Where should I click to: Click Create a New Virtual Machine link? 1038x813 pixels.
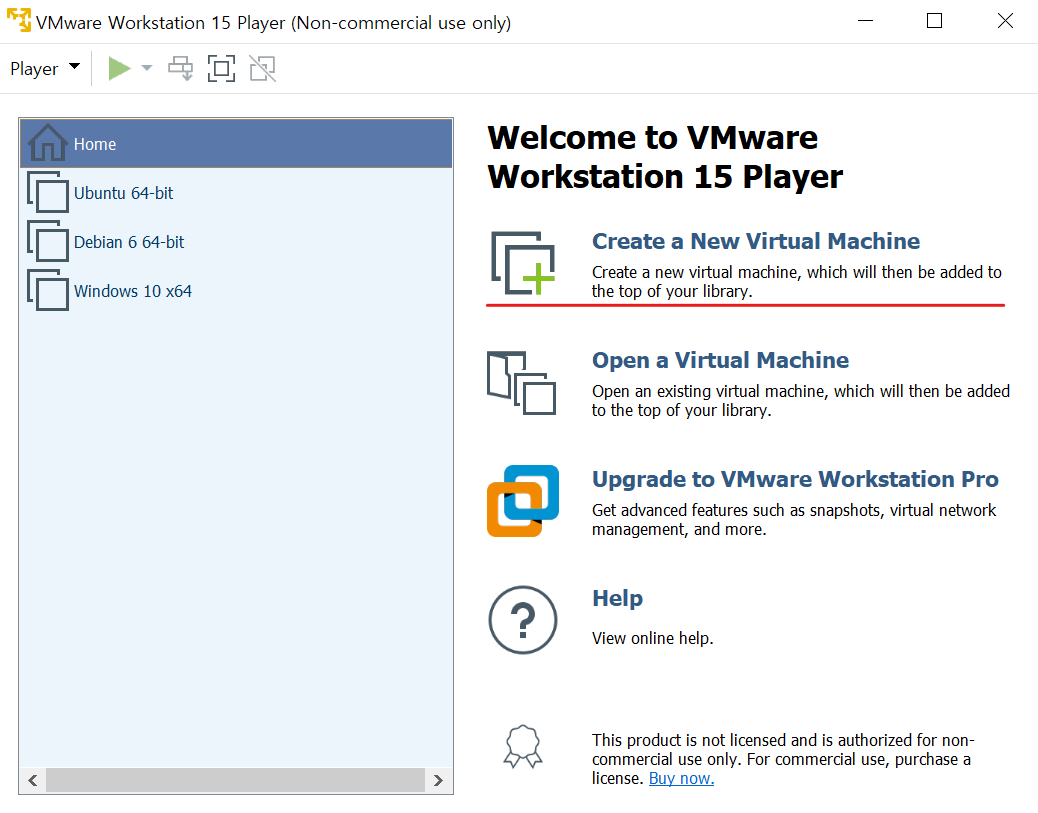[x=755, y=241]
